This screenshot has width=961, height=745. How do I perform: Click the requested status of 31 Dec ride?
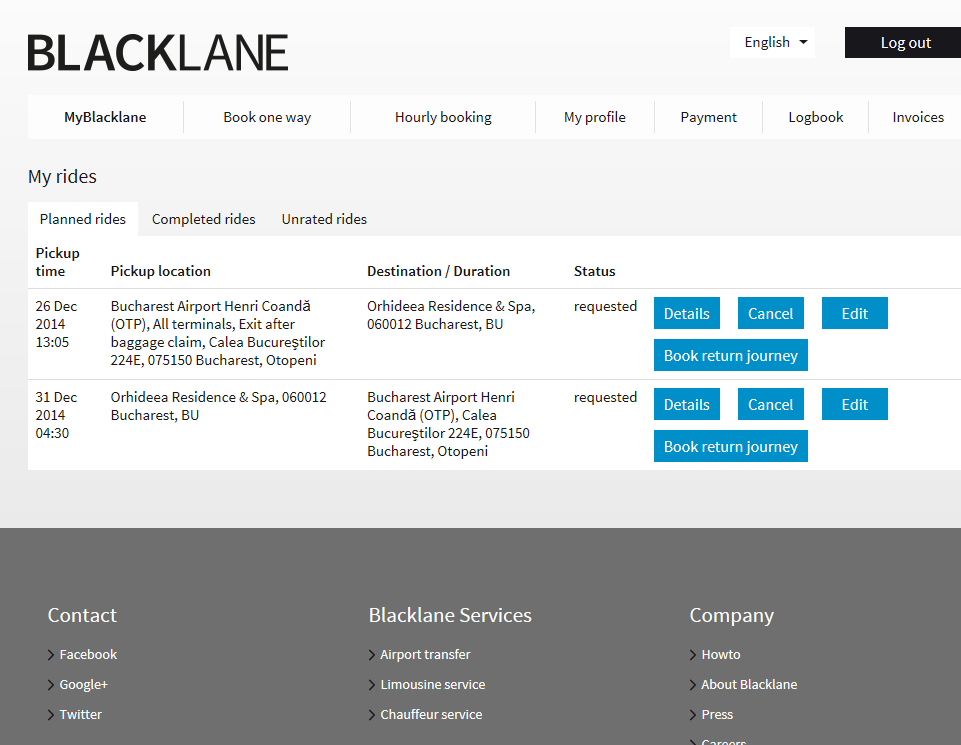(x=605, y=397)
